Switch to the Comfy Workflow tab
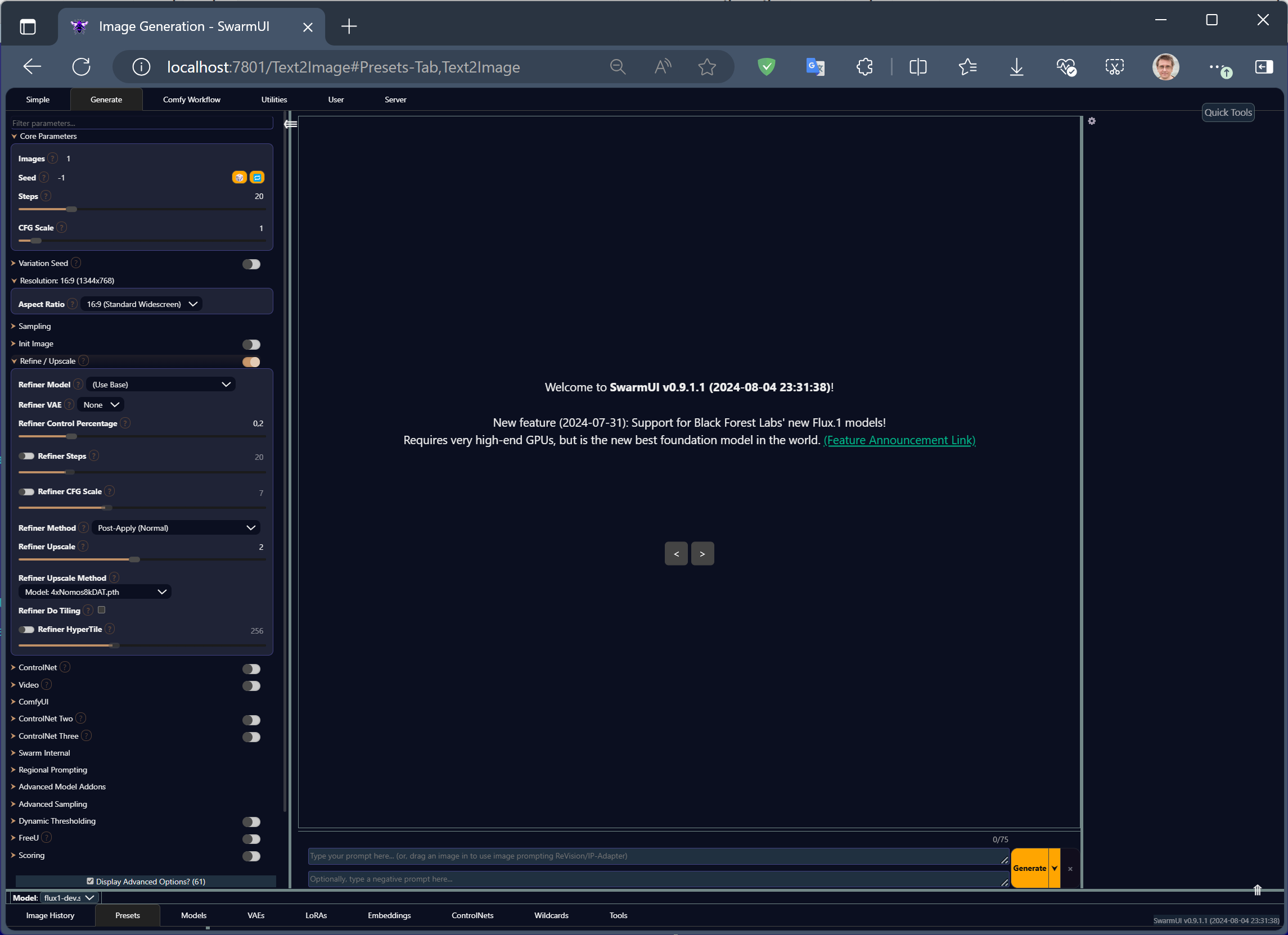1288x935 pixels. pyautogui.click(x=191, y=100)
